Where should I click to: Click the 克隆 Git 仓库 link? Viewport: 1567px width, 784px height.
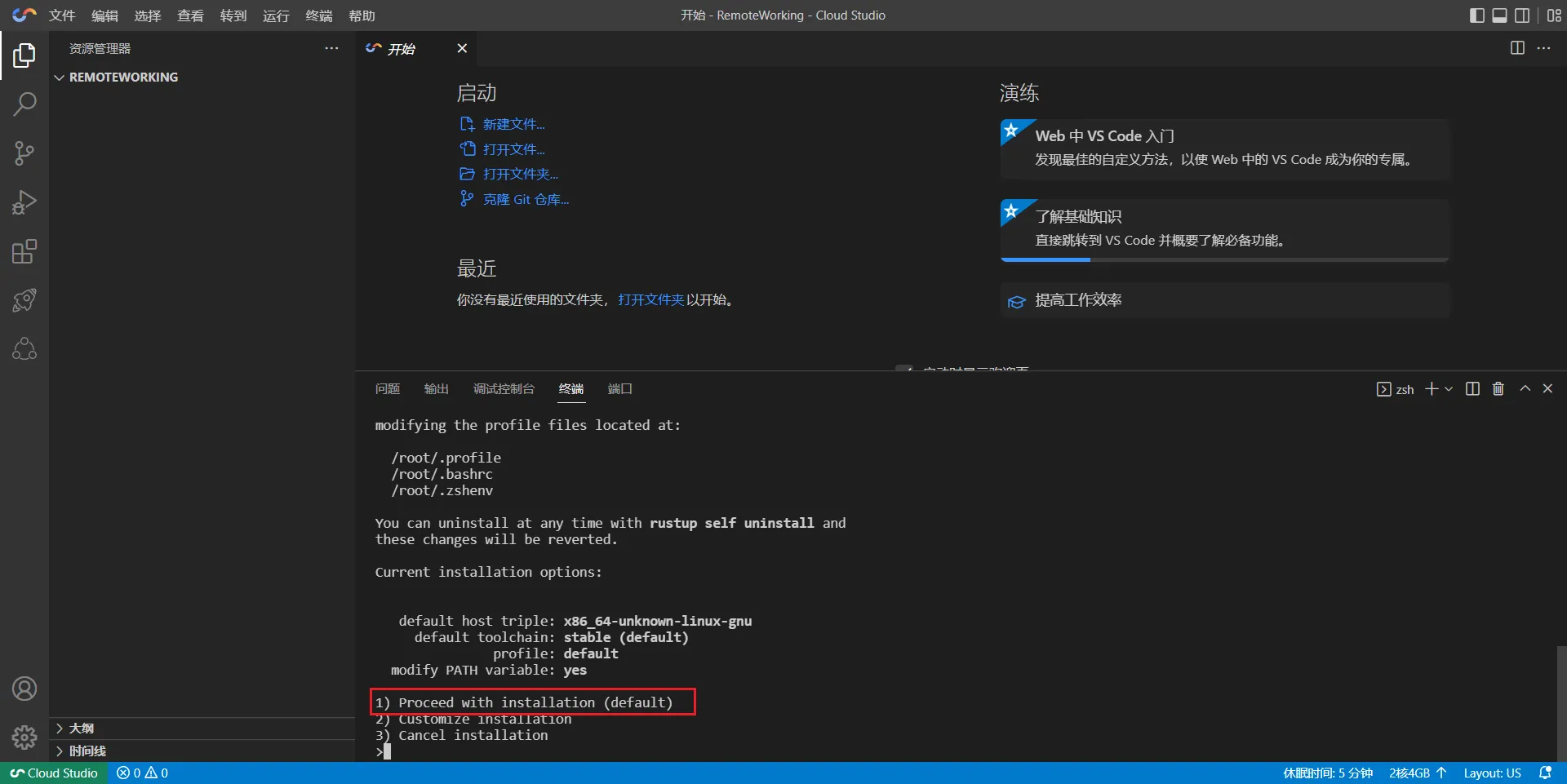[x=526, y=199]
